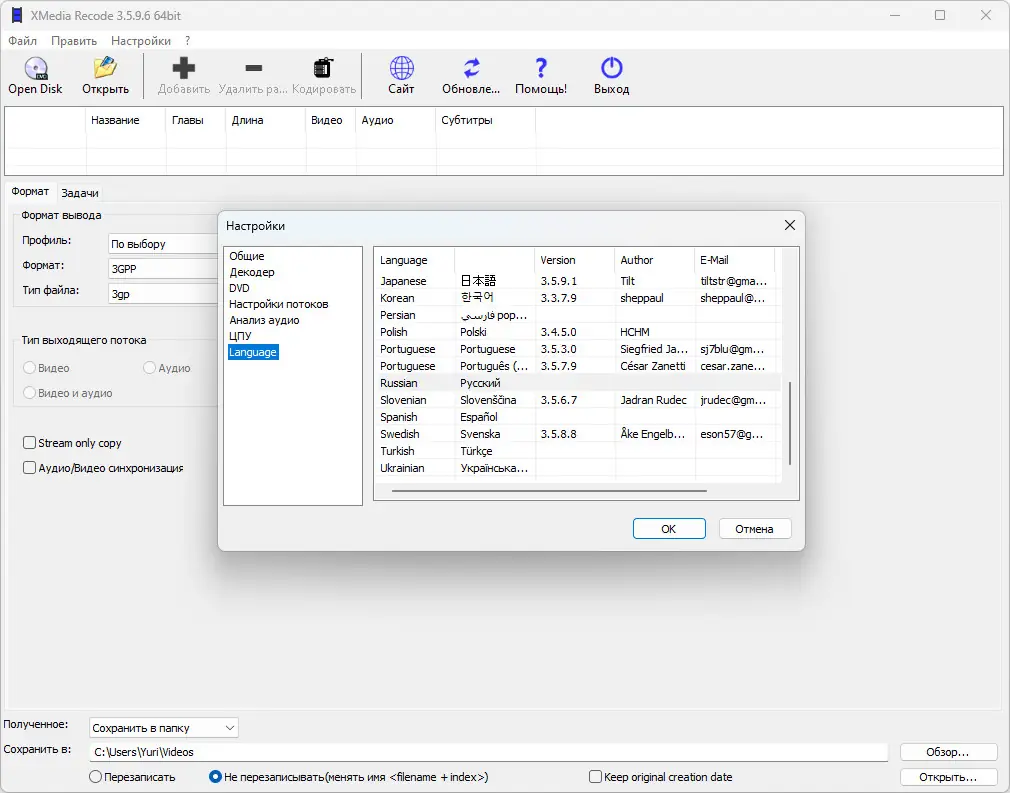The image size is (1010, 793).
Task: Select Настройки потоков in the settings list
Action: (x=278, y=304)
